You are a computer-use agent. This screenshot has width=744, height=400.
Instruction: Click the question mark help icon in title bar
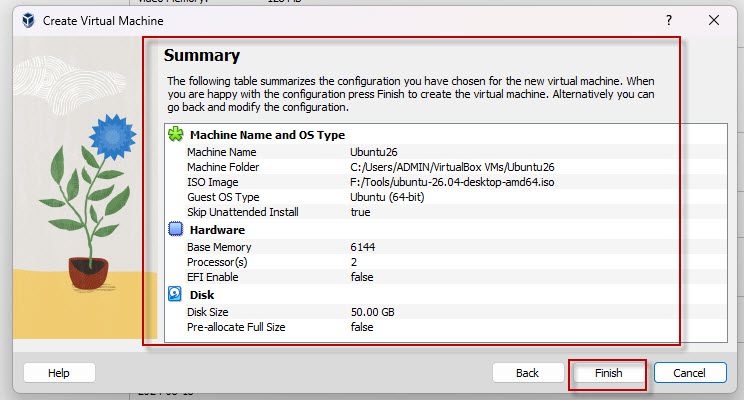pos(669,20)
